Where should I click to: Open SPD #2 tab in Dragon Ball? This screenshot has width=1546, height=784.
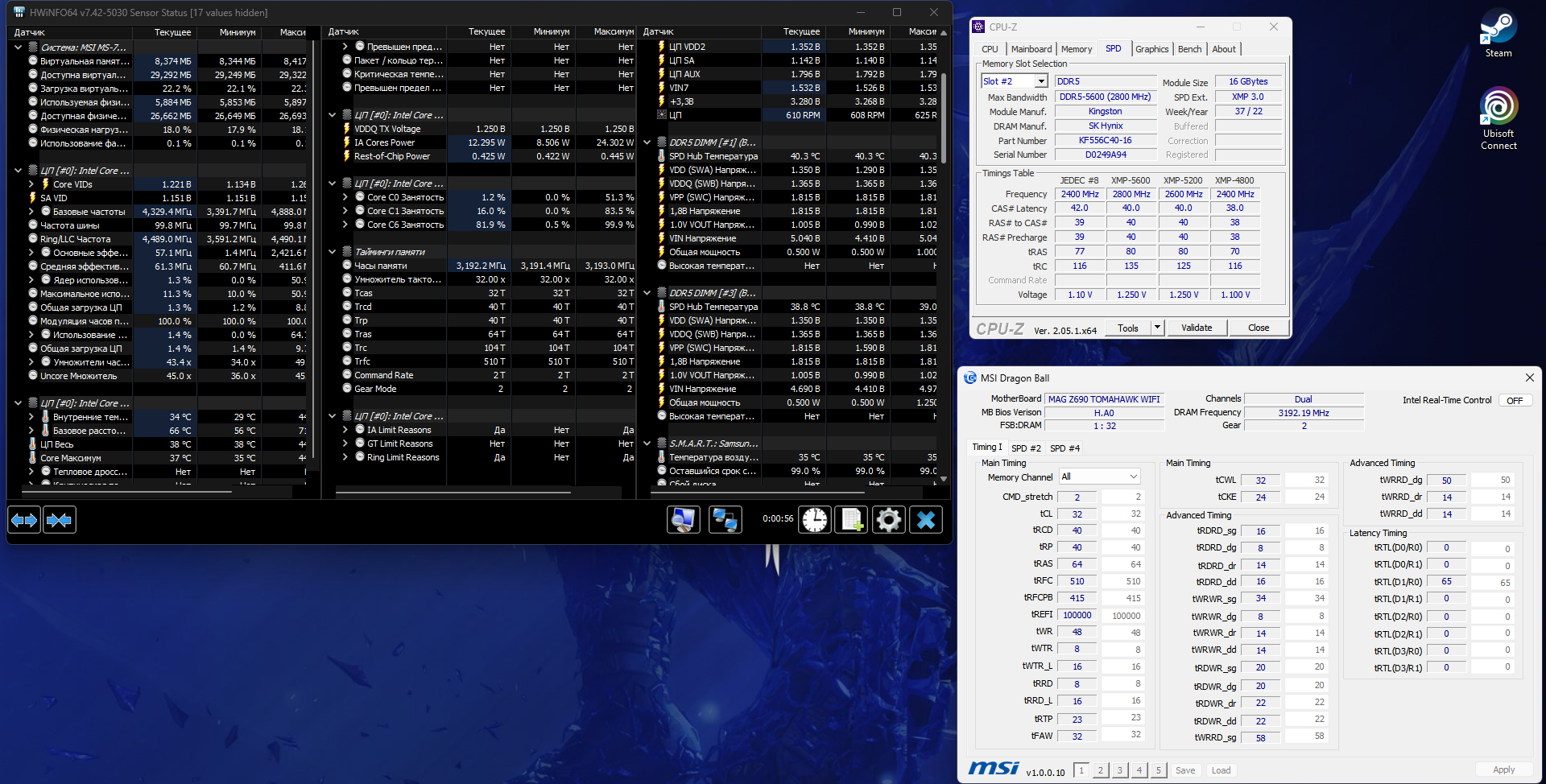1026,448
